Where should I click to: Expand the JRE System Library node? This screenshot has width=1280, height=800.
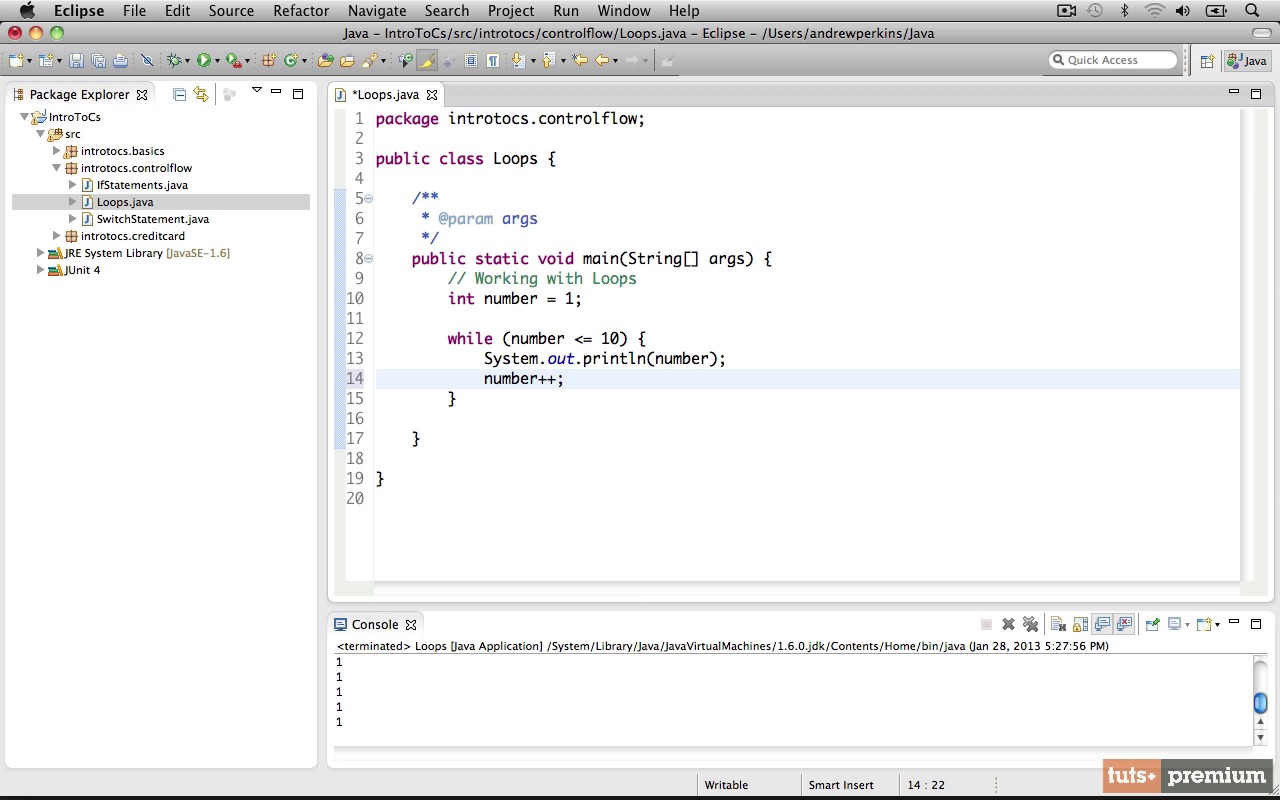tap(40, 253)
